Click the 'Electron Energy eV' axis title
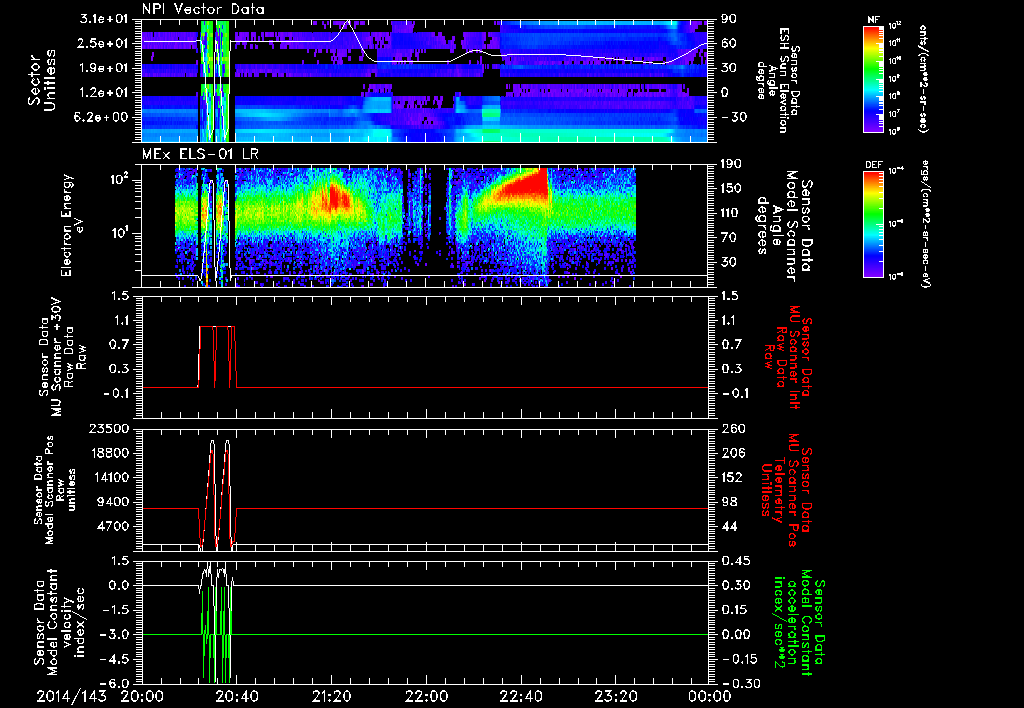Viewport: 1024px width, 708px height. click(x=73, y=225)
